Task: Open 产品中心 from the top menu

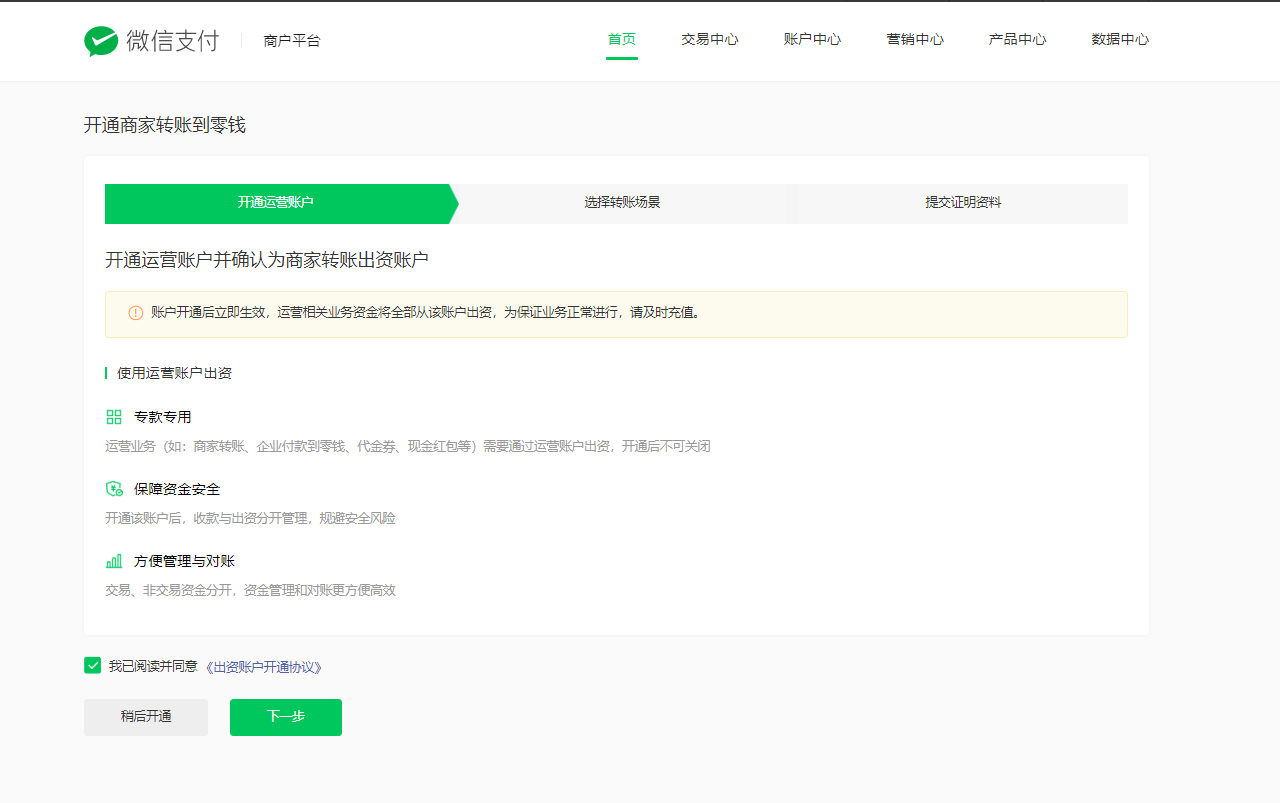Action: pos(1017,40)
